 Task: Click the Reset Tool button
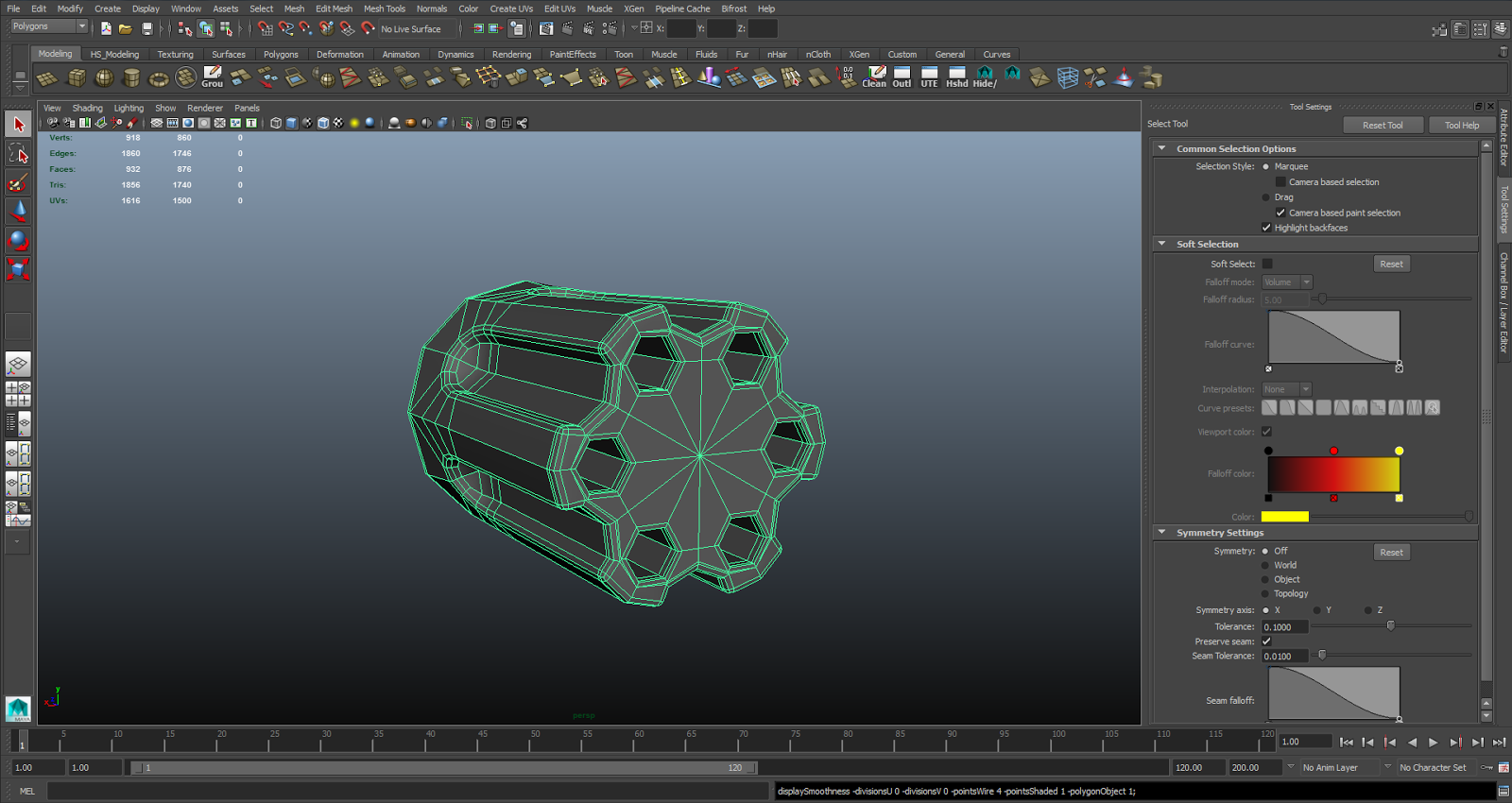pyautogui.click(x=1382, y=125)
